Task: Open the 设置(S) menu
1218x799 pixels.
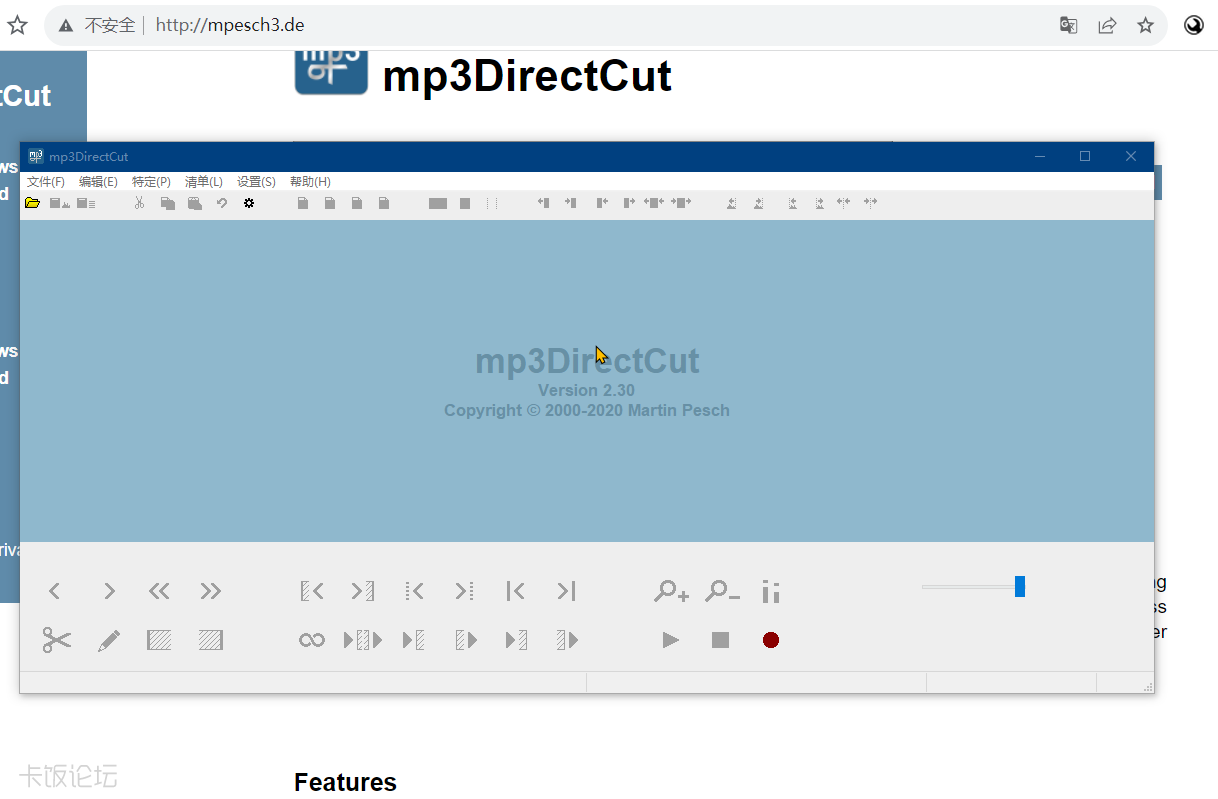Action: 256,182
